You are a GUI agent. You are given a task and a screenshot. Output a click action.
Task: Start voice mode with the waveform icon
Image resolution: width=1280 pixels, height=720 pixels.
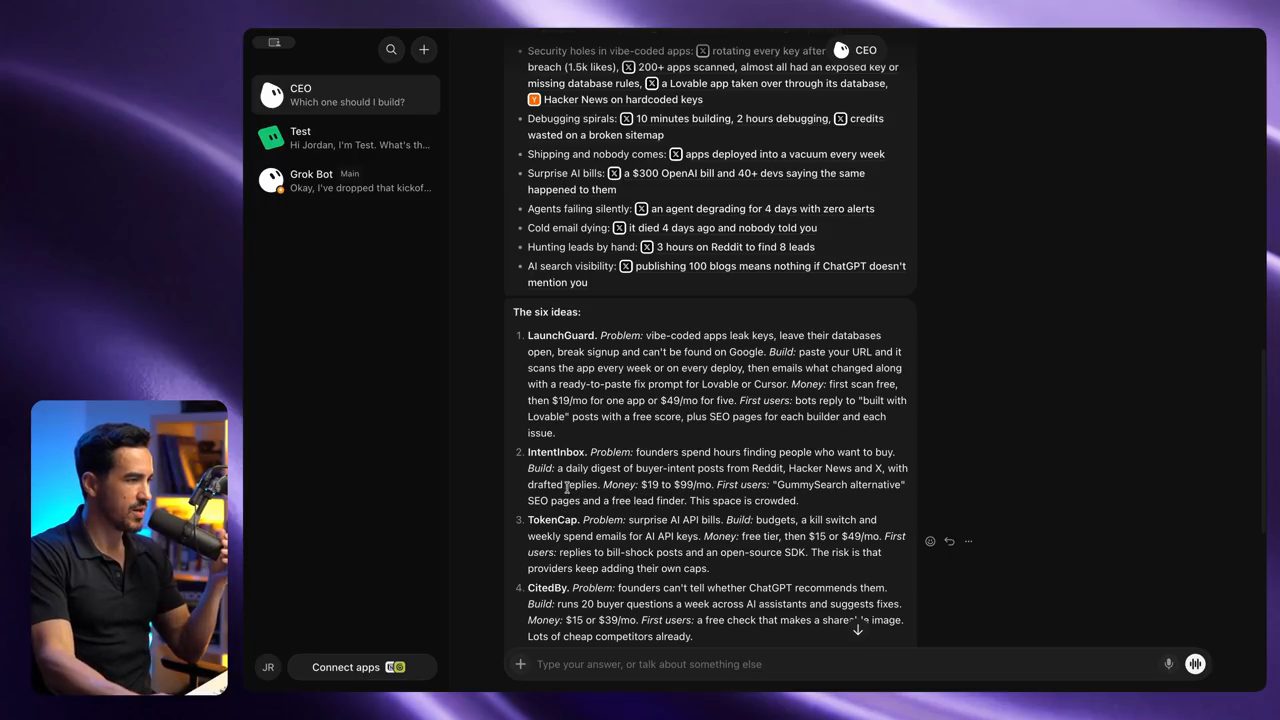[x=1195, y=664]
